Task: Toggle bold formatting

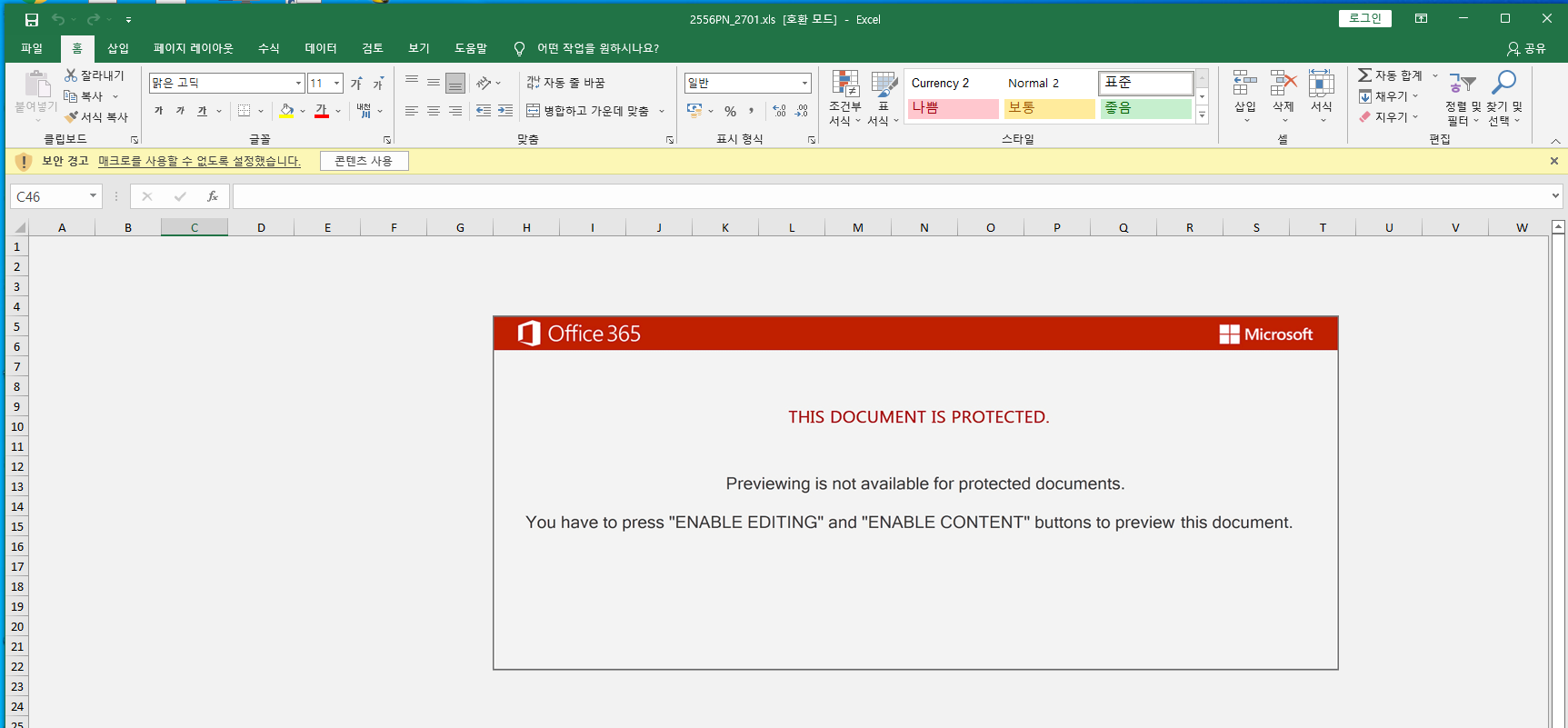Action: pyautogui.click(x=159, y=111)
